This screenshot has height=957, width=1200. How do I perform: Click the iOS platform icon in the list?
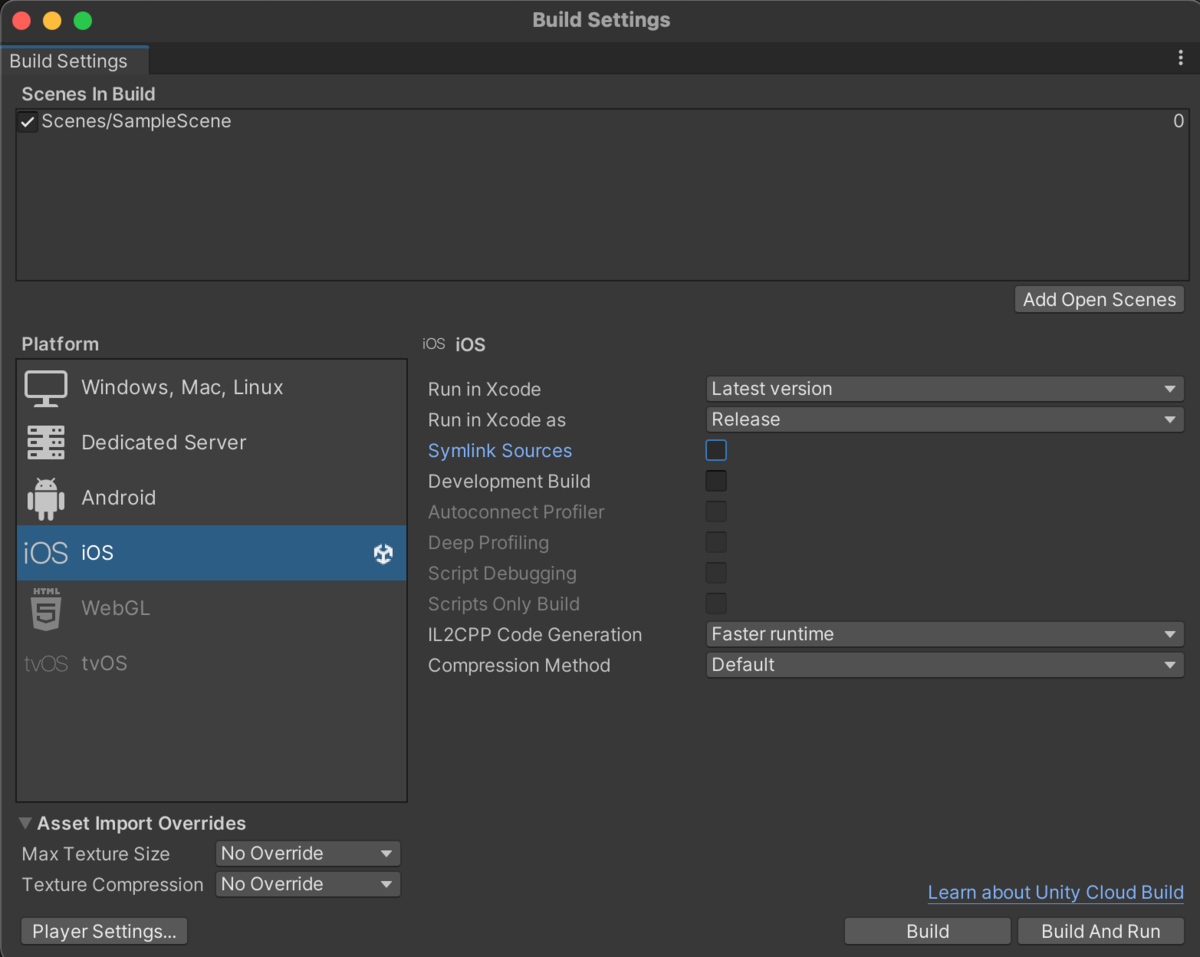pyautogui.click(x=46, y=553)
